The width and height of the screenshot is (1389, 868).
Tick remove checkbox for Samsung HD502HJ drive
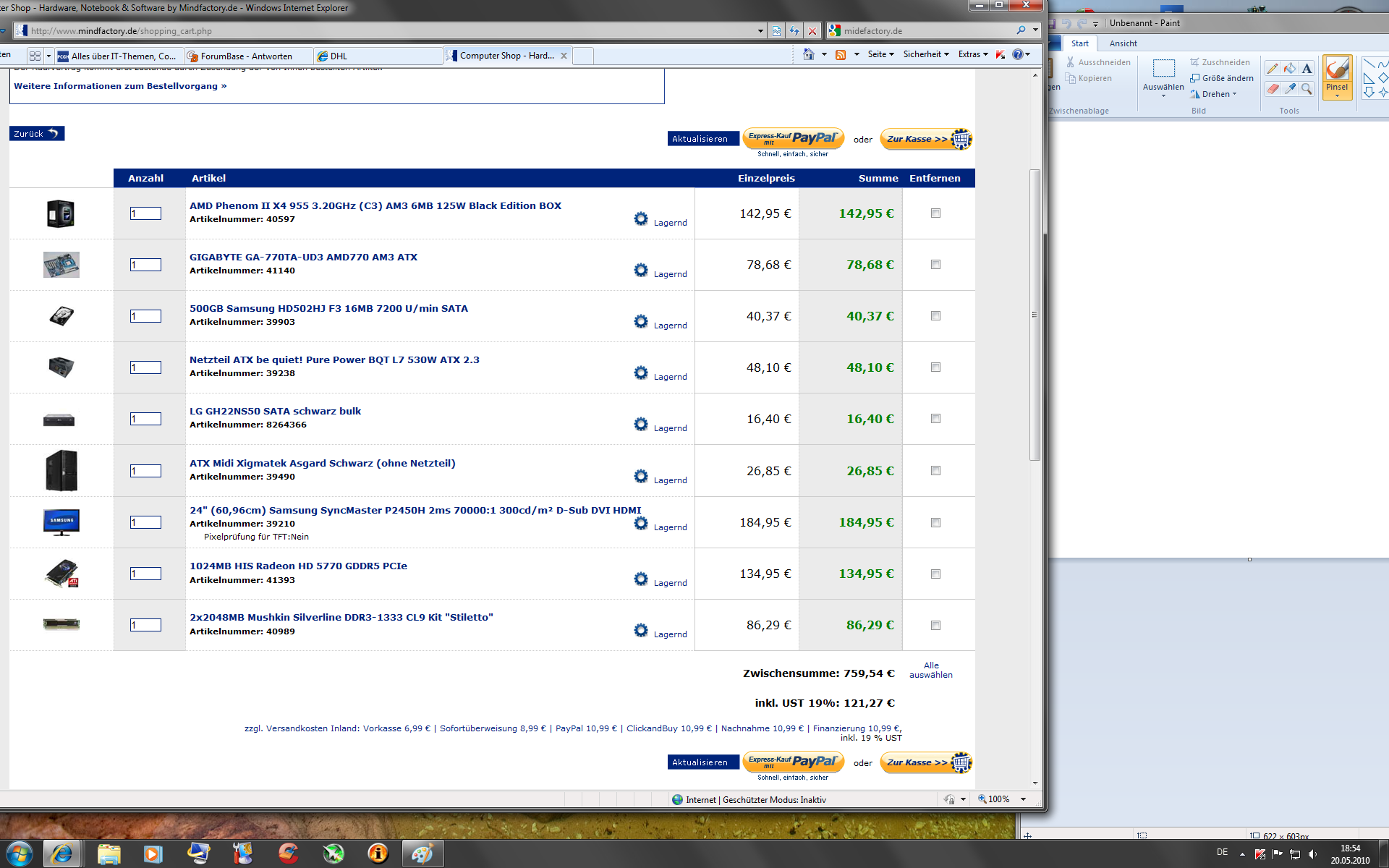[x=935, y=316]
